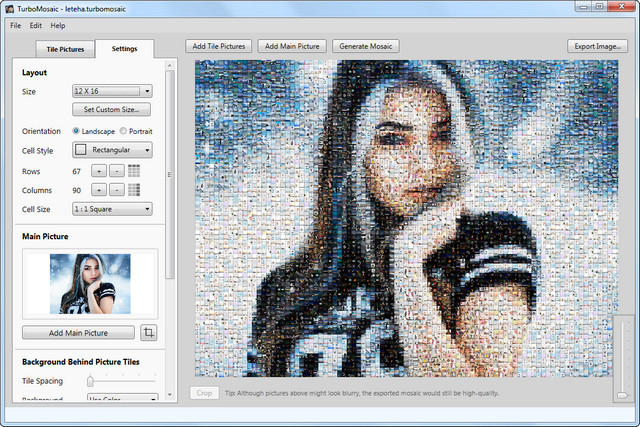Click the grid icon next to Columns

coord(134,190)
